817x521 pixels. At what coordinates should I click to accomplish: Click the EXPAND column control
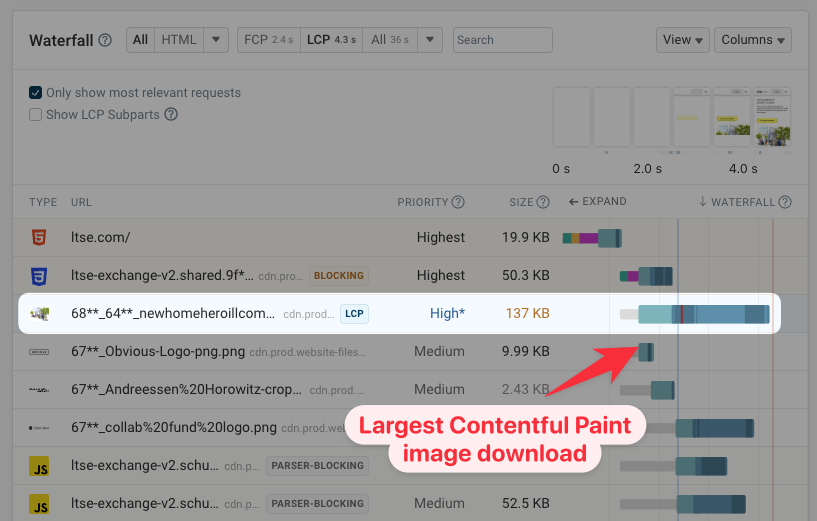coord(598,202)
